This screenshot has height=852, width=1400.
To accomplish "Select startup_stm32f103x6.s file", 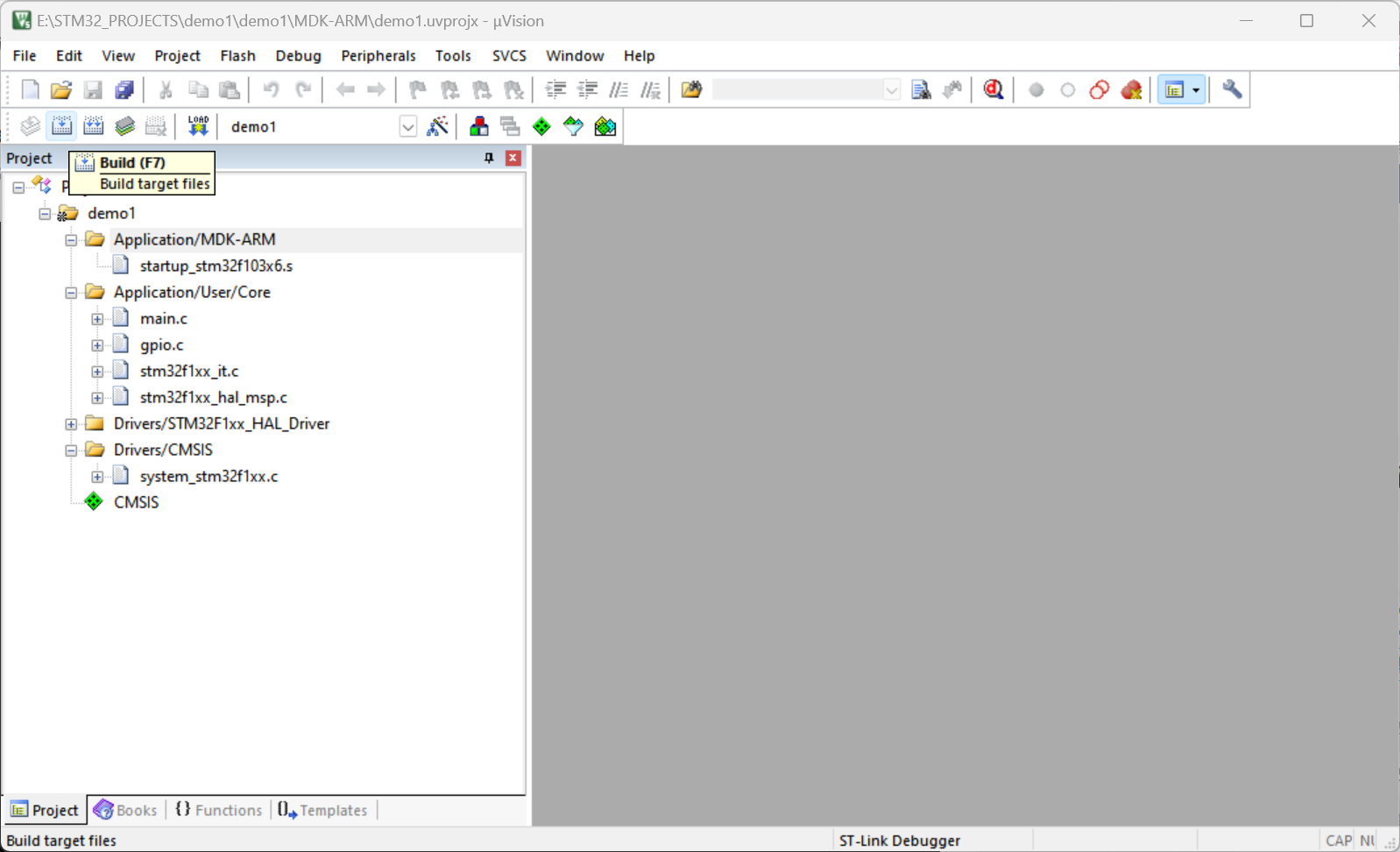I will pos(216,266).
